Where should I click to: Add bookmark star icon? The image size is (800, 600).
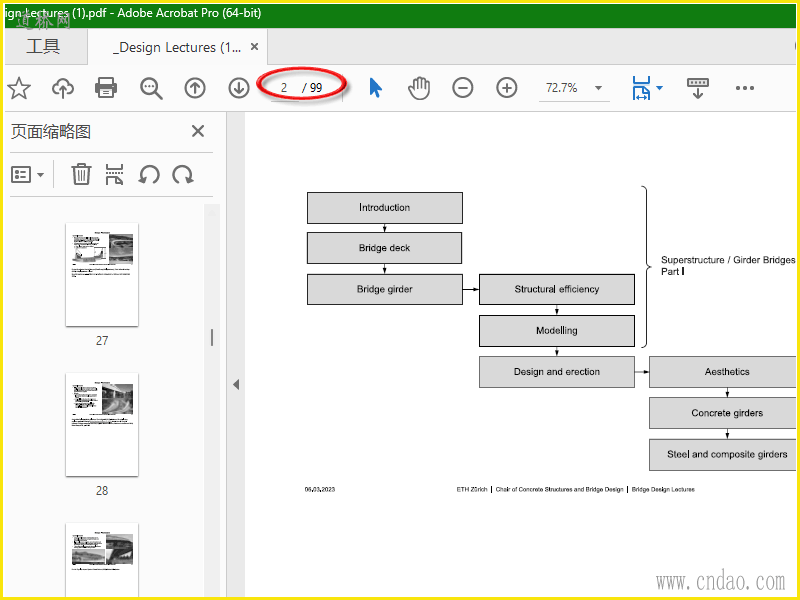19,88
